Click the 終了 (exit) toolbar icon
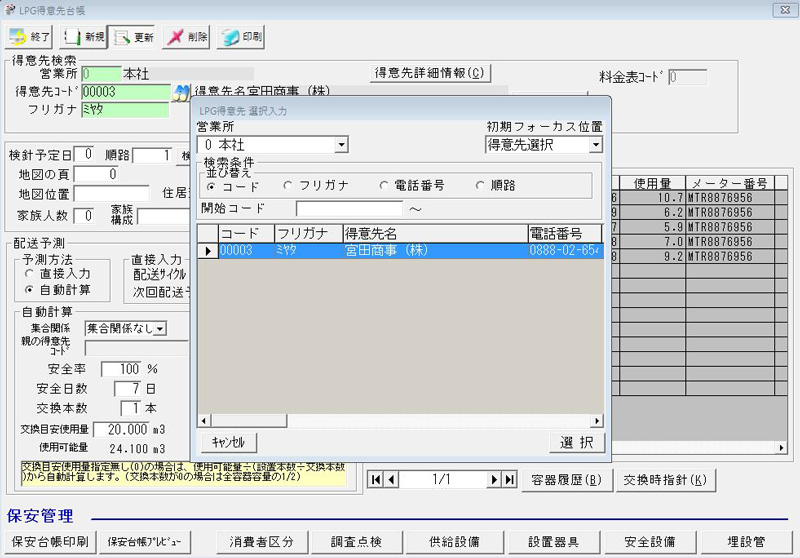 point(29,37)
